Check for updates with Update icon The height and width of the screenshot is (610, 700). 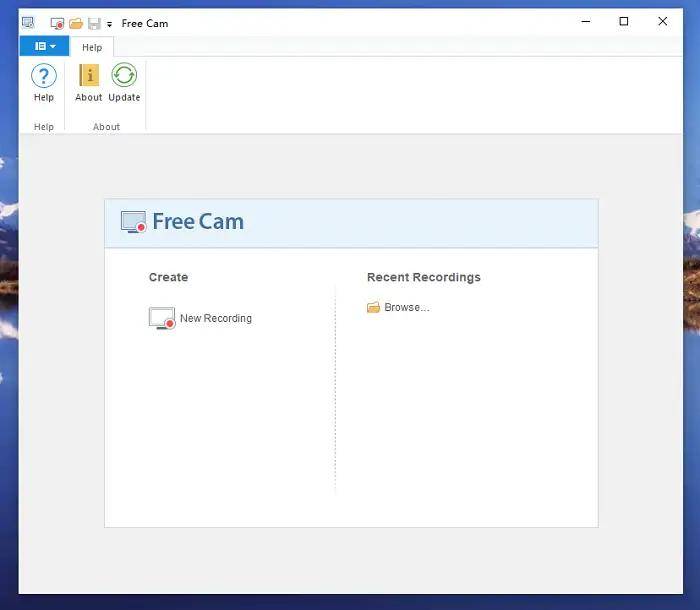click(124, 83)
